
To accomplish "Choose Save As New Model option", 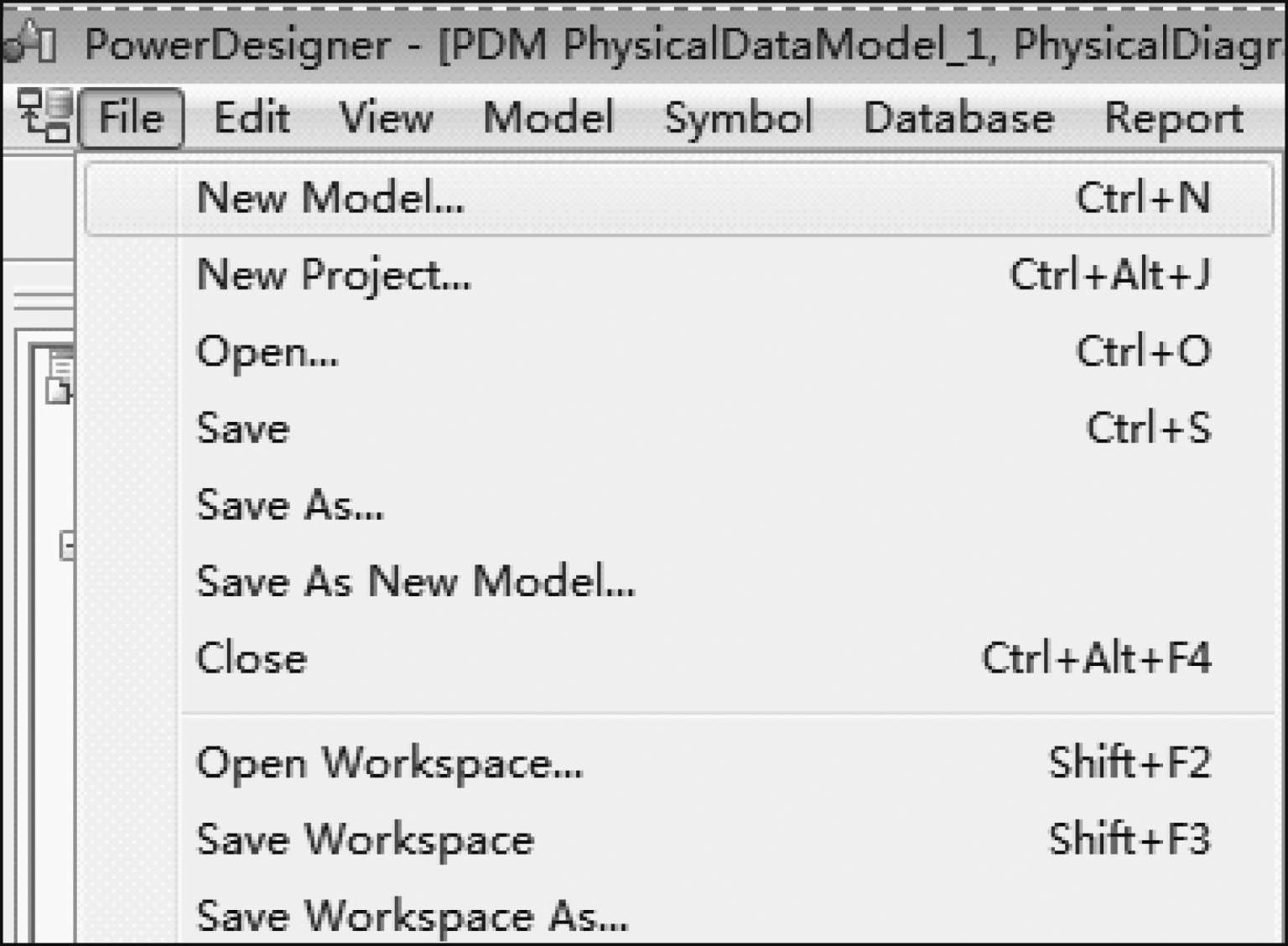I will pyautogui.click(x=416, y=581).
